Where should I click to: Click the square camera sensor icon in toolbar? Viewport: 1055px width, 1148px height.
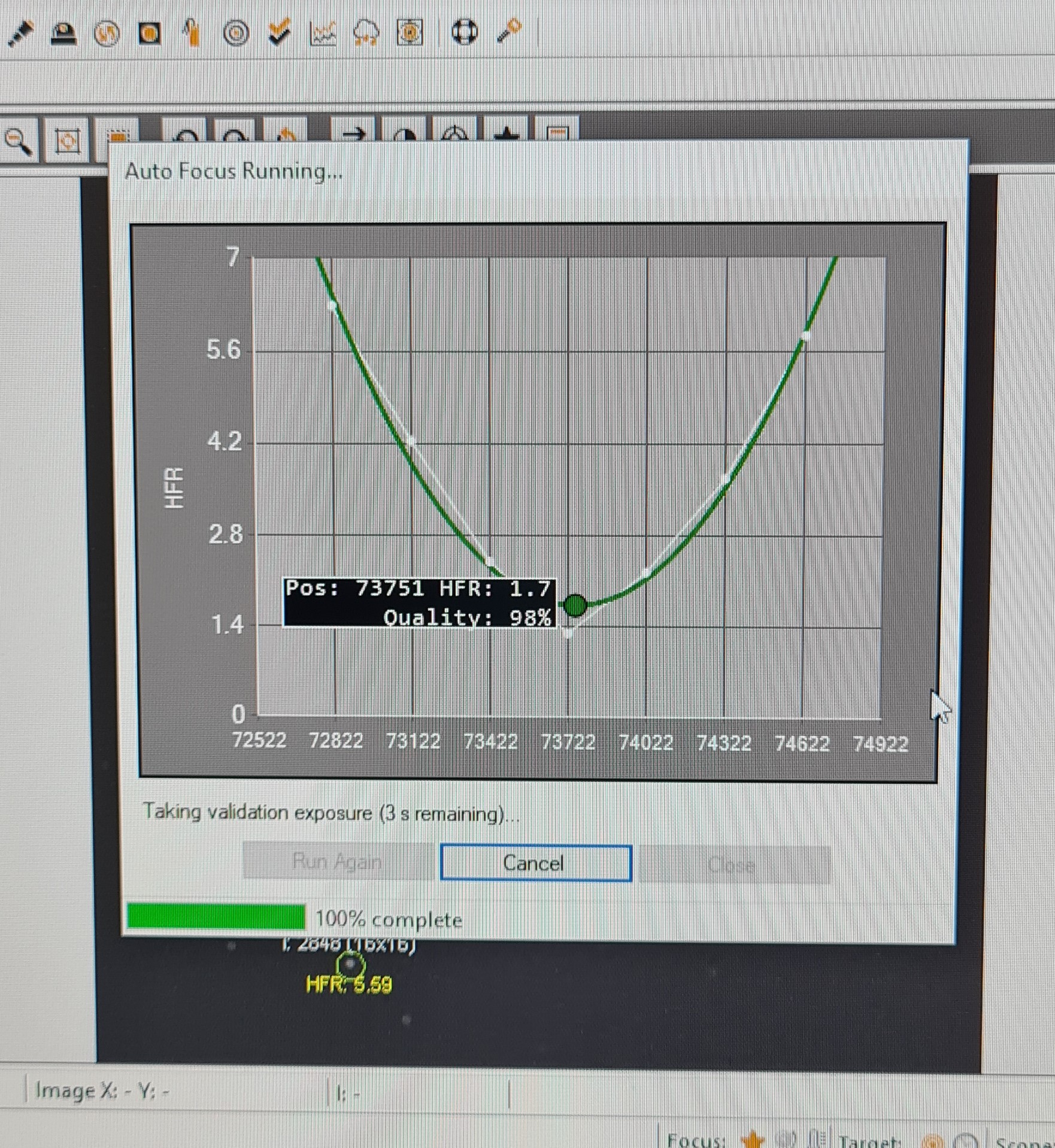[x=149, y=34]
